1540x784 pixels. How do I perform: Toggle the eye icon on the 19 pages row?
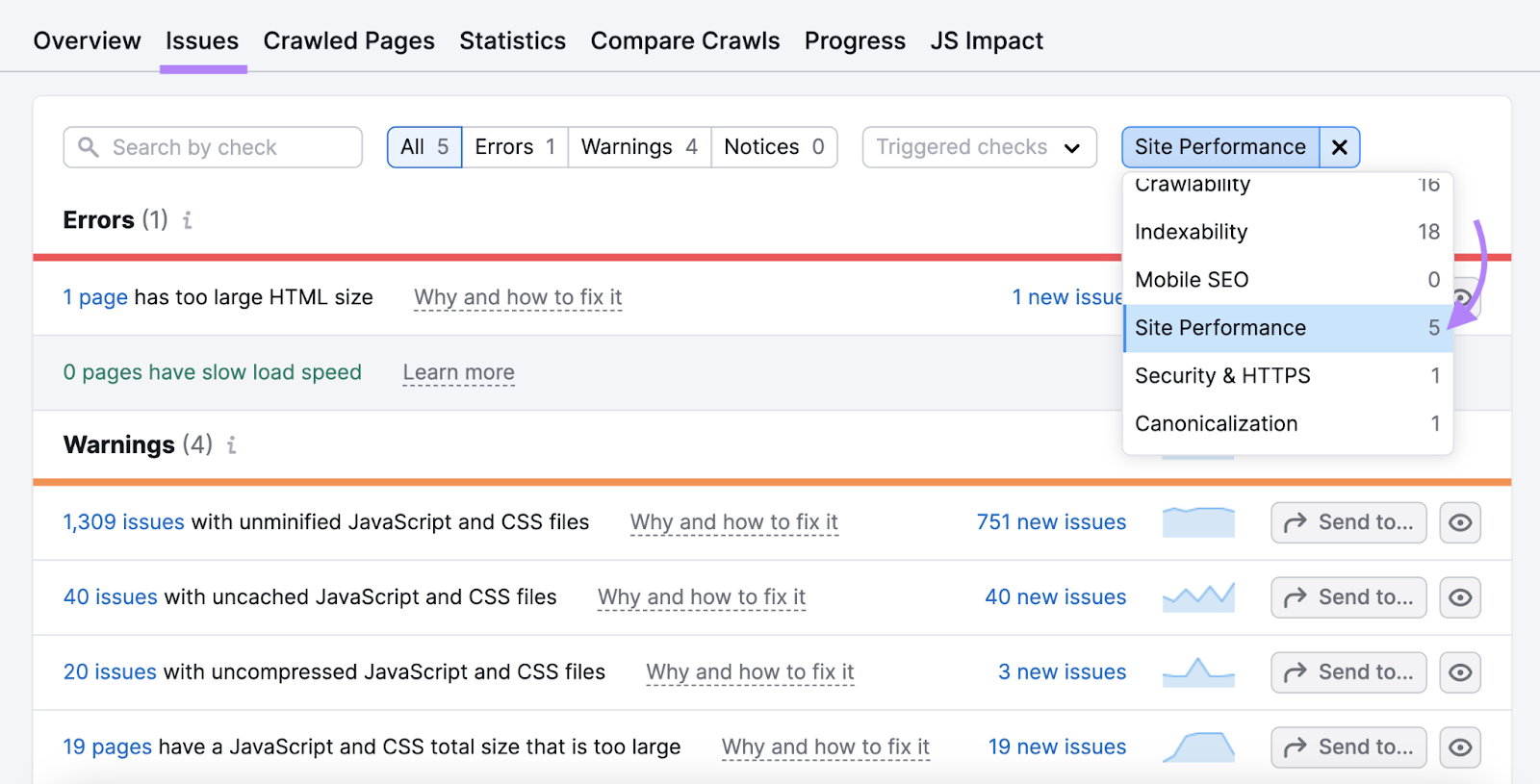pos(1460,746)
